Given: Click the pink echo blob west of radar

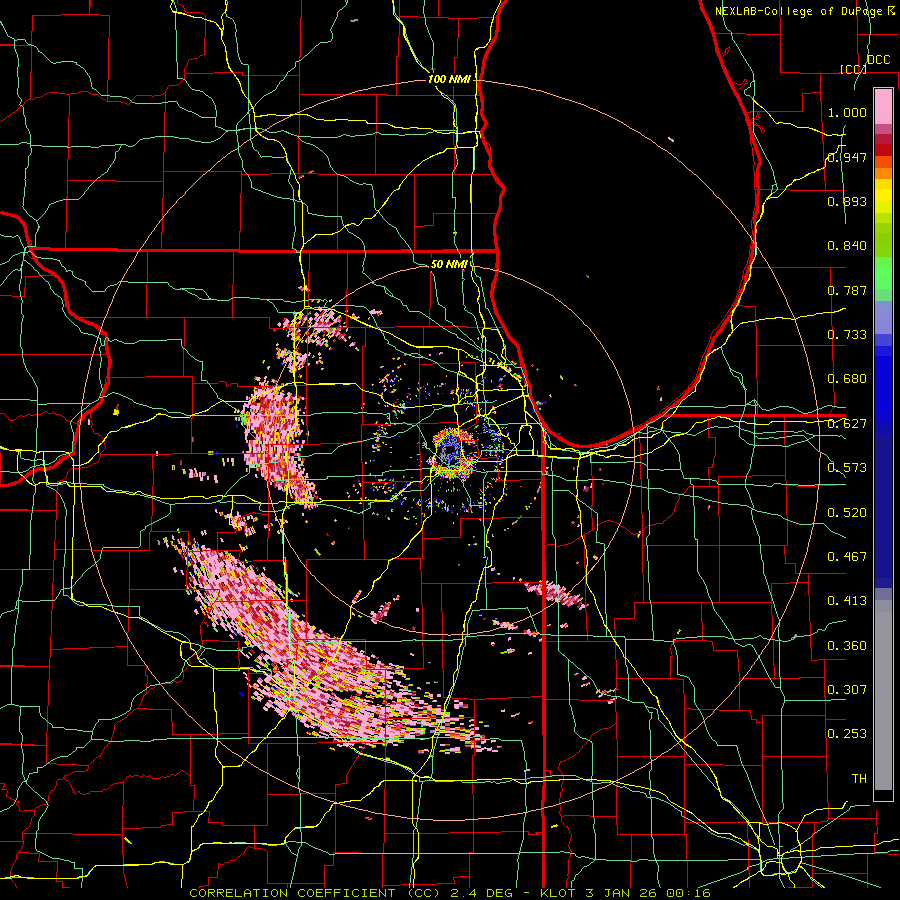Looking at the screenshot, I should (x=276, y=442).
